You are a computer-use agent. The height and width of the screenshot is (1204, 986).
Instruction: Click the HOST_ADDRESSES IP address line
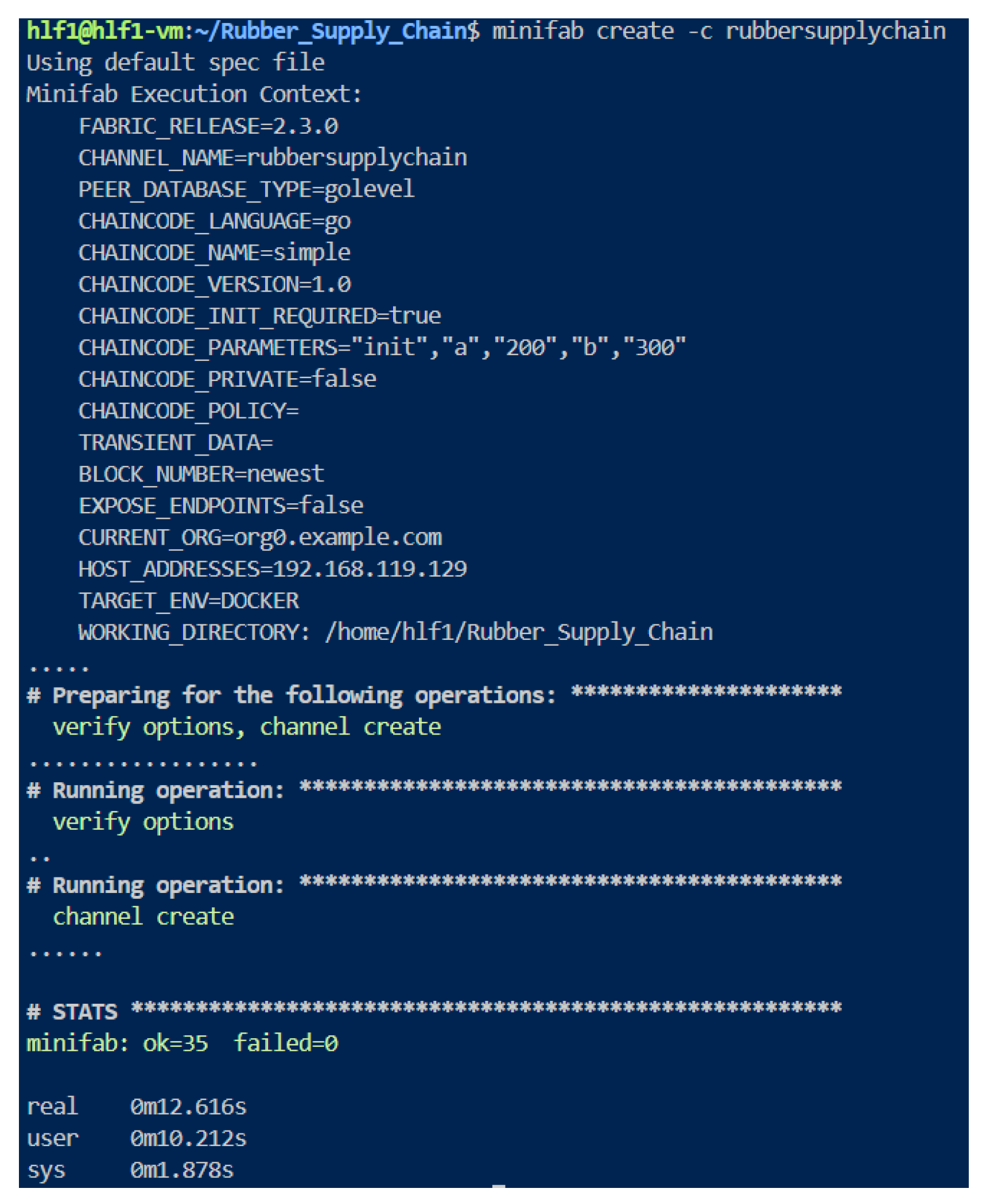point(273,569)
